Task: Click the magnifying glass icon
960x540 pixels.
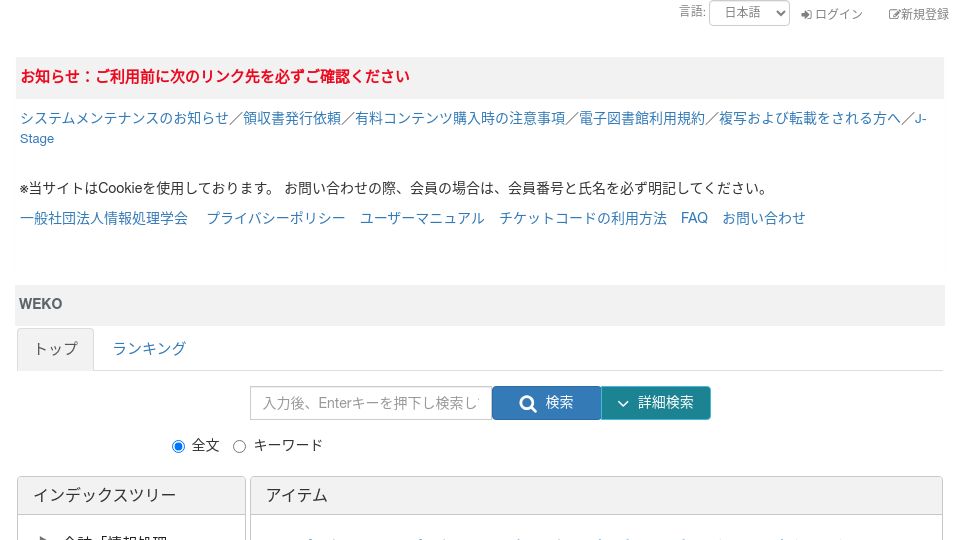Action: pyautogui.click(x=528, y=403)
